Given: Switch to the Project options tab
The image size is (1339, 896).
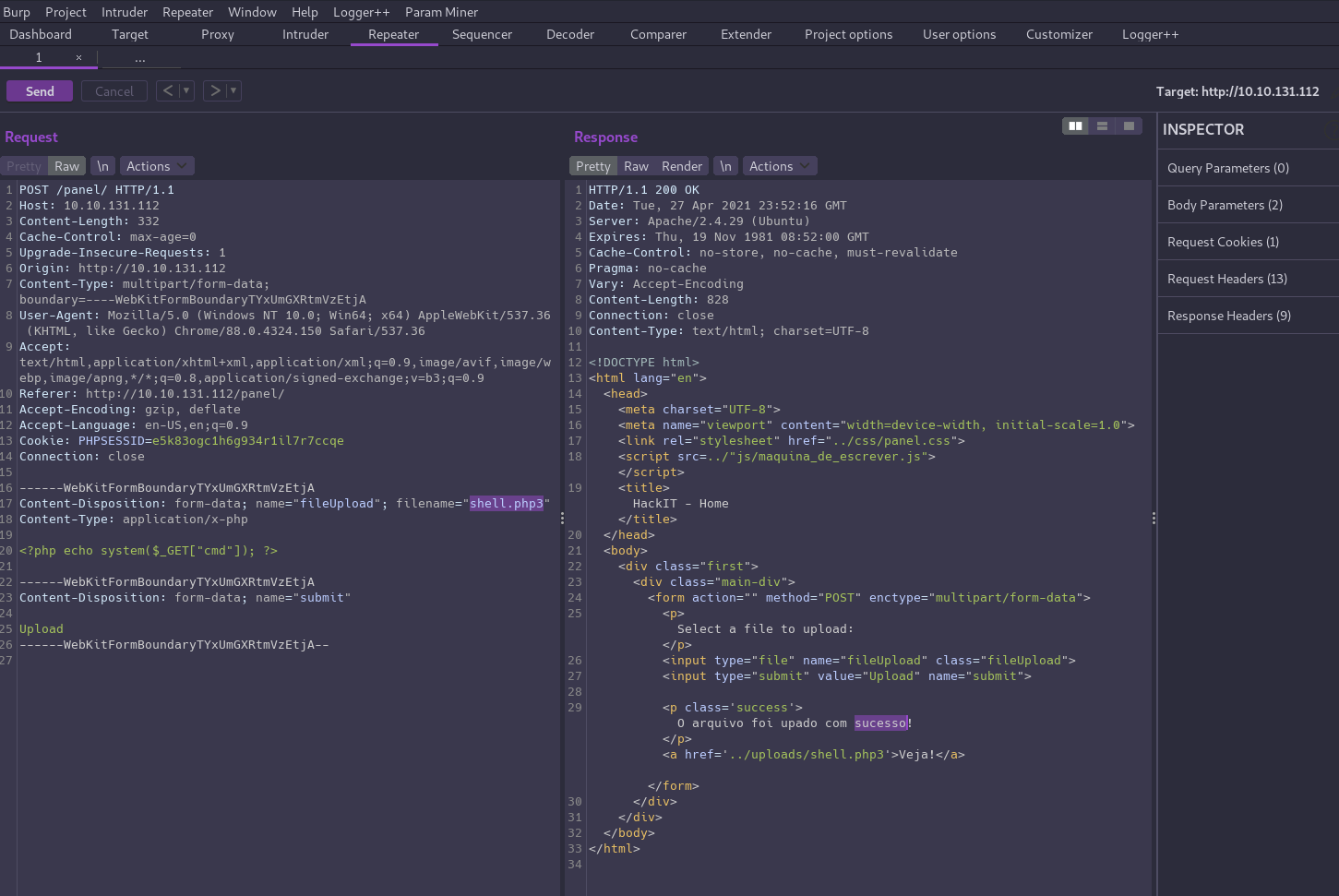Looking at the screenshot, I should click(x=848, y=34).
